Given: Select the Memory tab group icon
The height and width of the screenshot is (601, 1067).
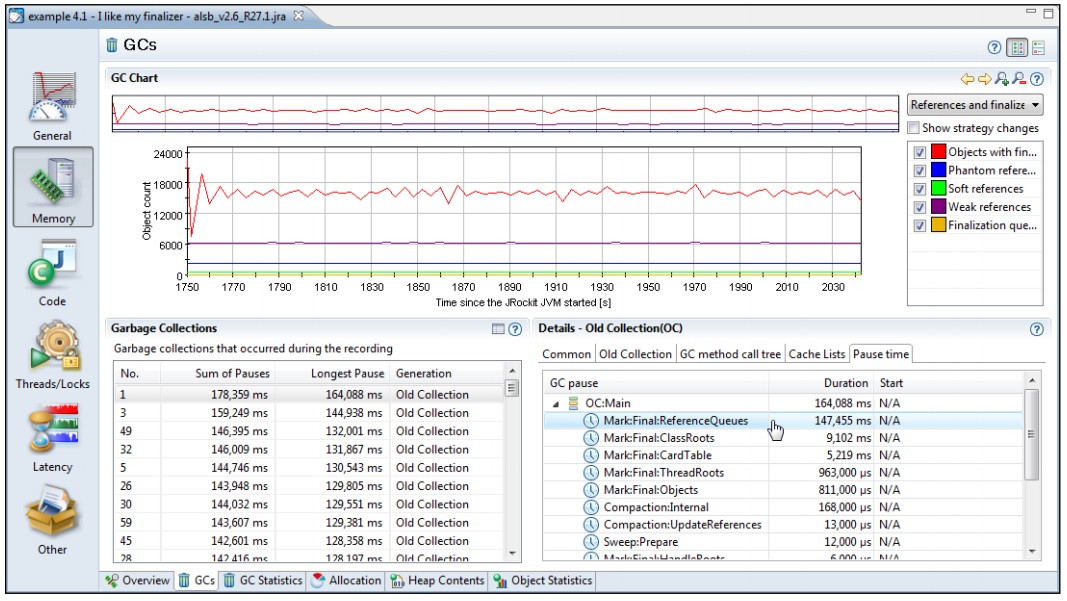Looking at the screenshot, I should (x=52, y=187).
